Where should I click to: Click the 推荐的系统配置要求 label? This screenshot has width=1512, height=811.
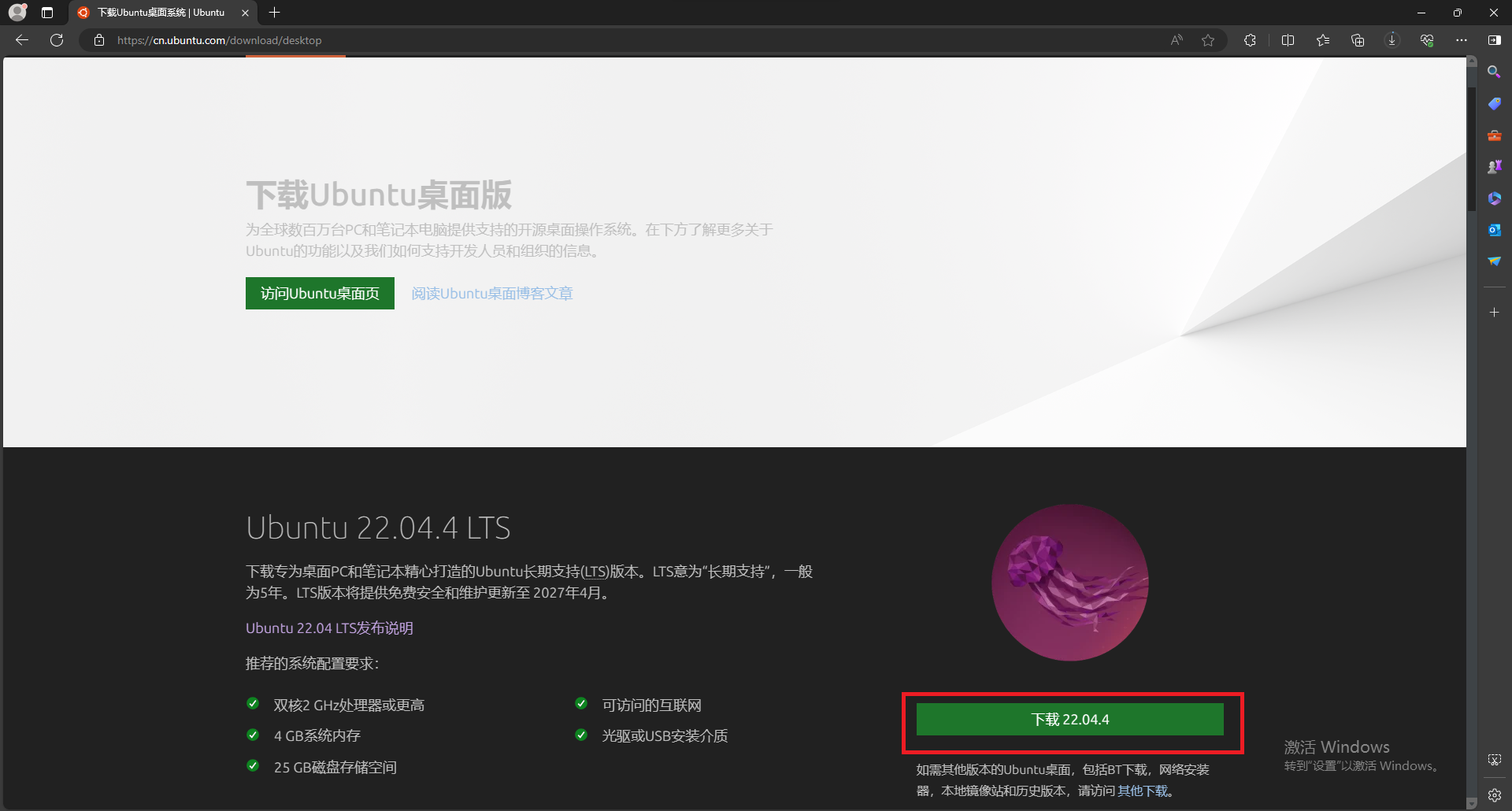point(312,664)
